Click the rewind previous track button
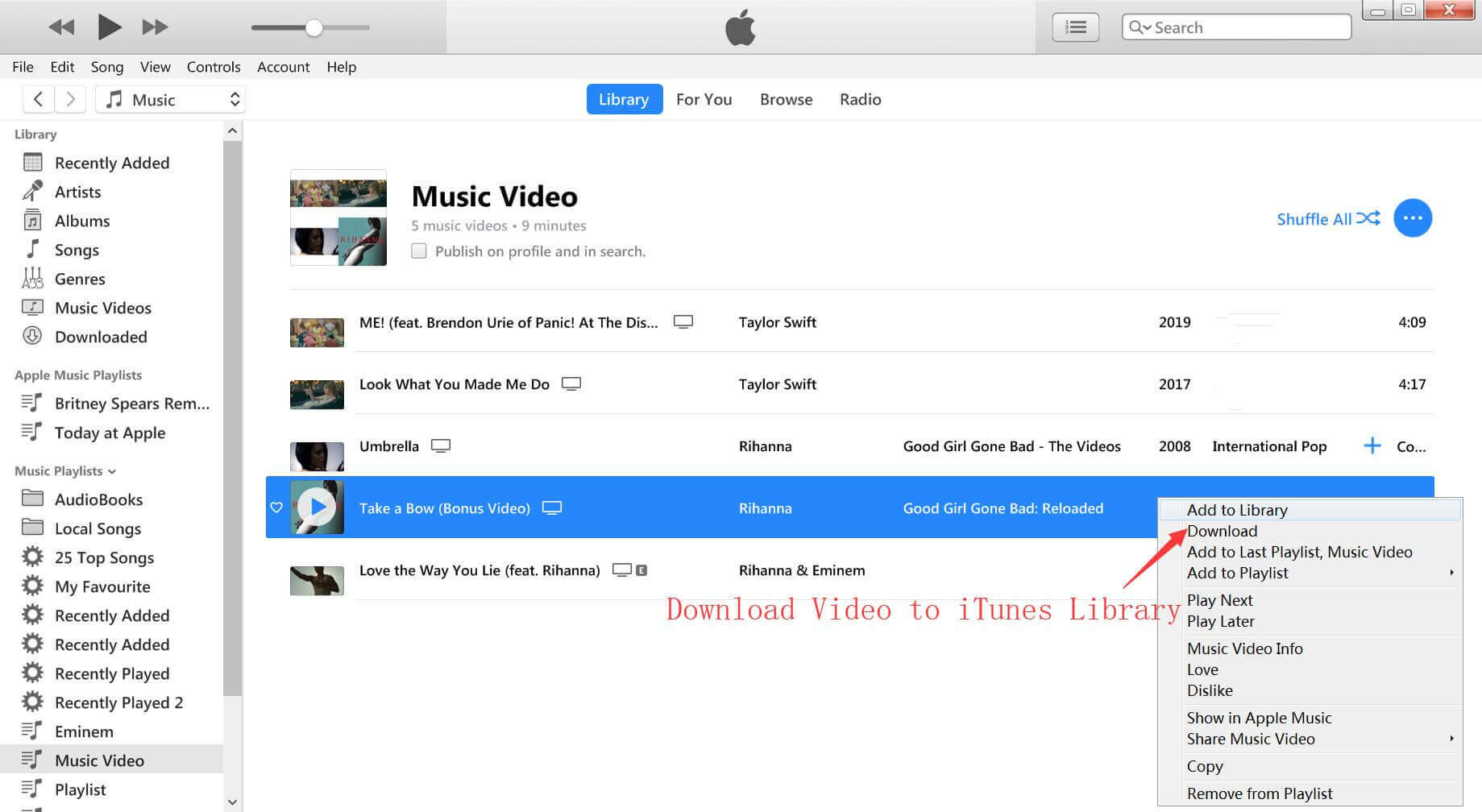The width and height of the screenshot is (1482, 812). point(61,27)
